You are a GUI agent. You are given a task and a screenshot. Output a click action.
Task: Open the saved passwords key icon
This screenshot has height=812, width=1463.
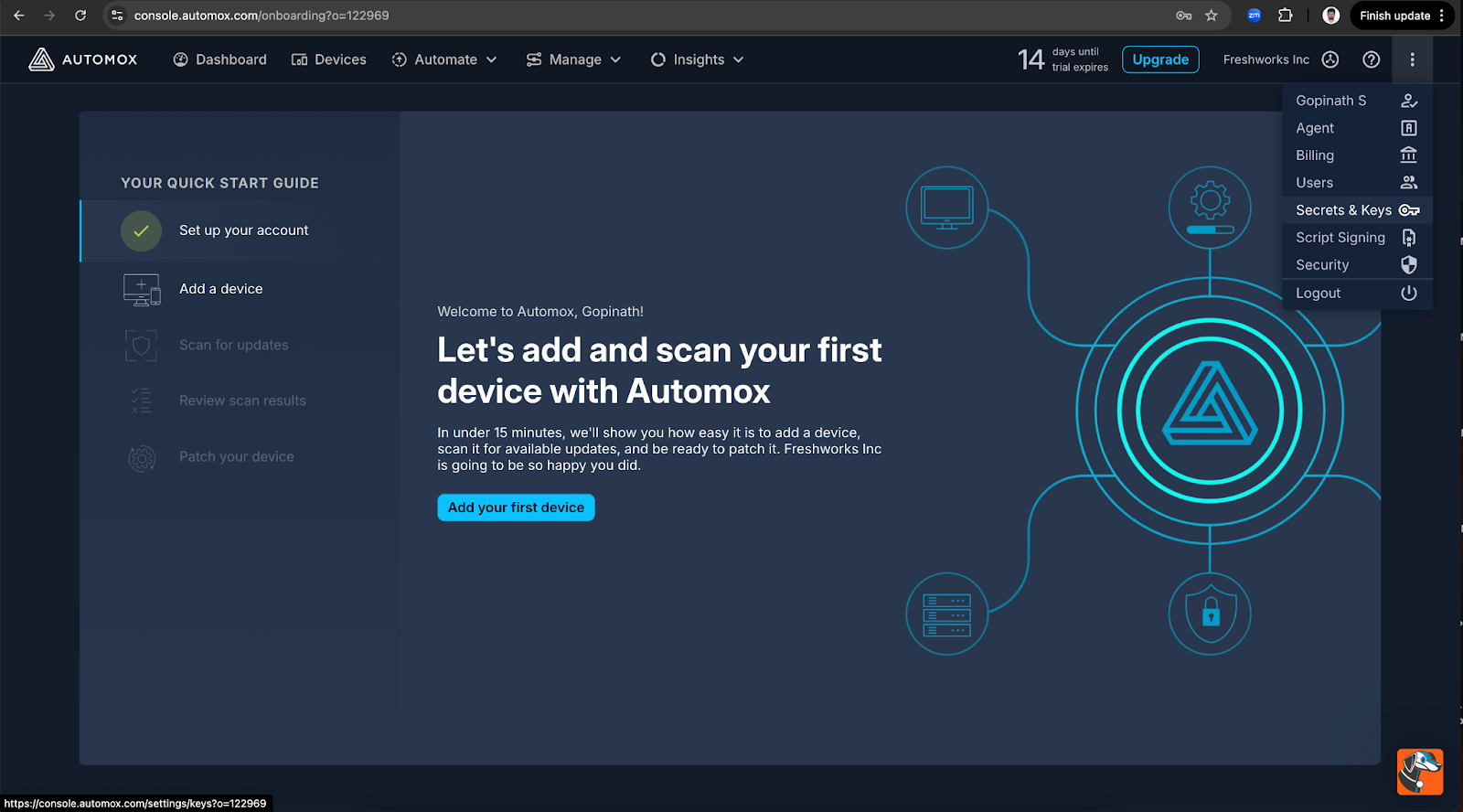coord(1183,16)
